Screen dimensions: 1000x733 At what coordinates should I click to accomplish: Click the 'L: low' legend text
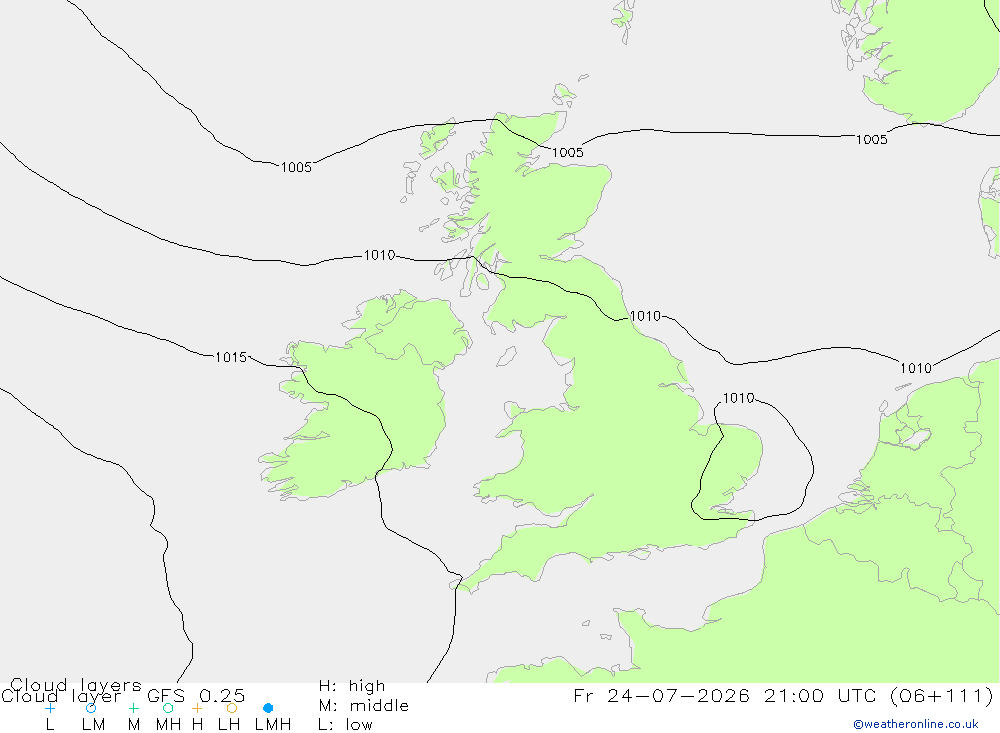pyautogui.click(x=345, y=725)
